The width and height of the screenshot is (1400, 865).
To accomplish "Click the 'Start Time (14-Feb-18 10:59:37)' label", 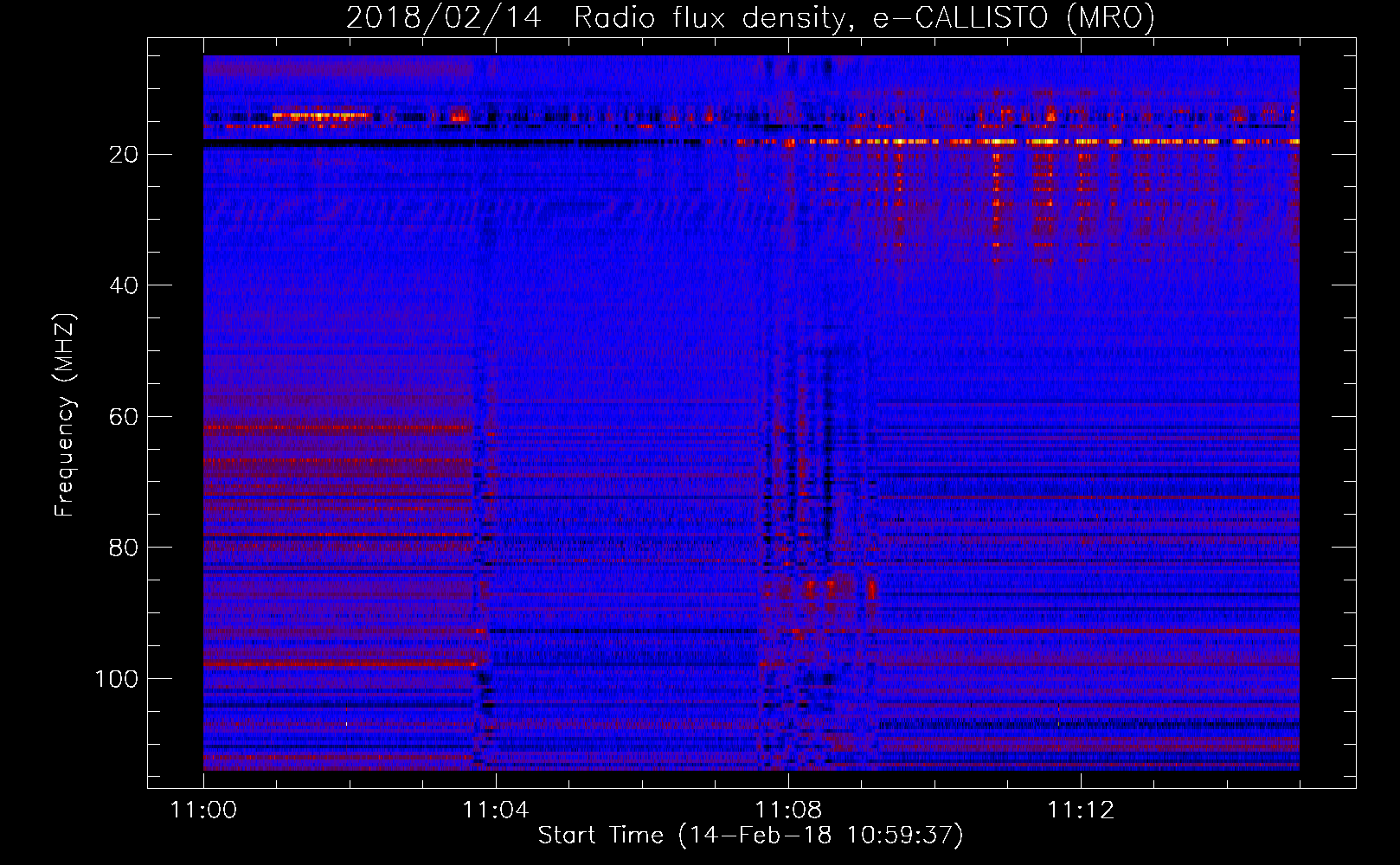I will [x=750, y=836].
